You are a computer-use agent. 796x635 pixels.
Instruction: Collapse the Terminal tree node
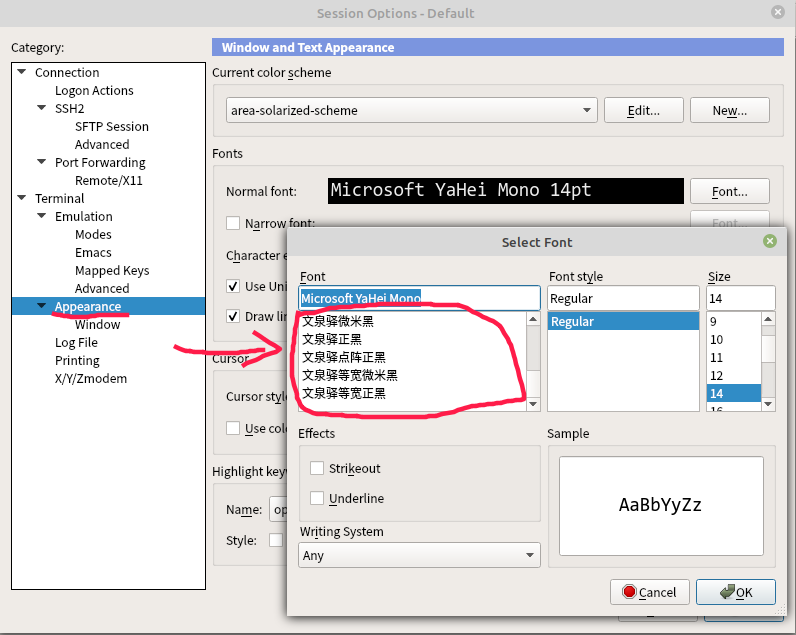22,199
